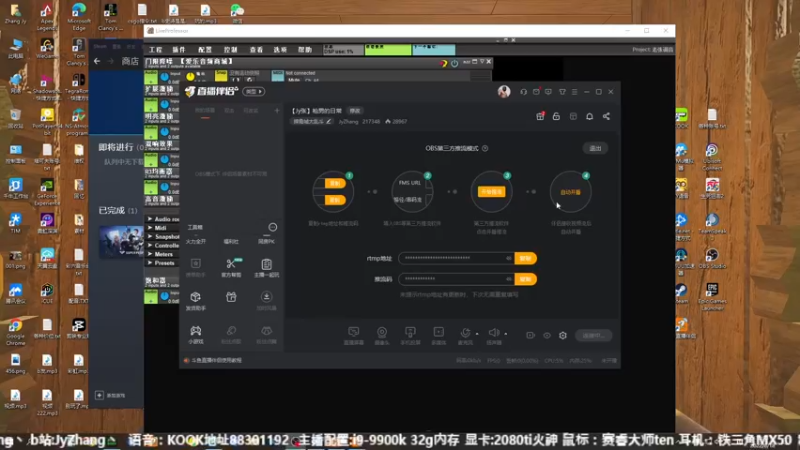Click the edit button next to stream title

[355, 111]
